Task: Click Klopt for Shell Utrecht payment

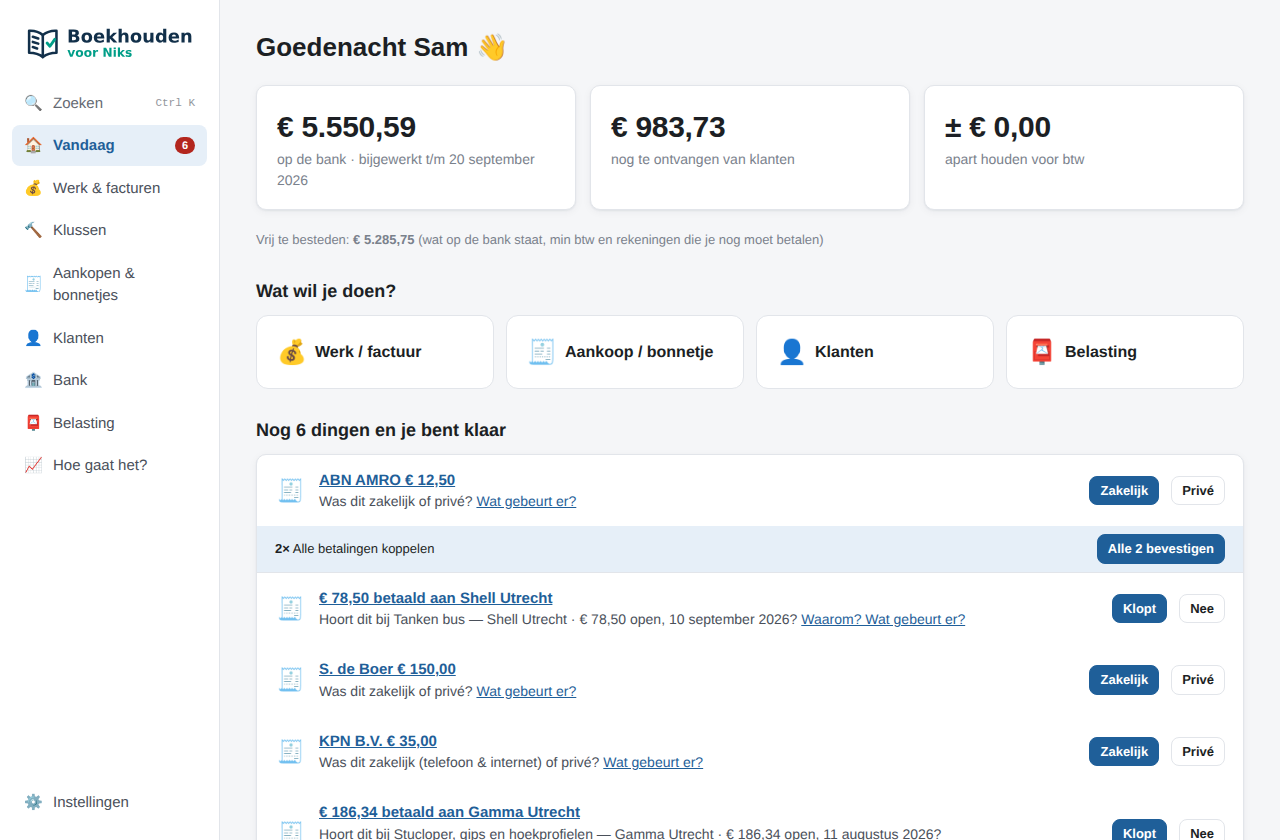Action: click(x=1139, y=609)
